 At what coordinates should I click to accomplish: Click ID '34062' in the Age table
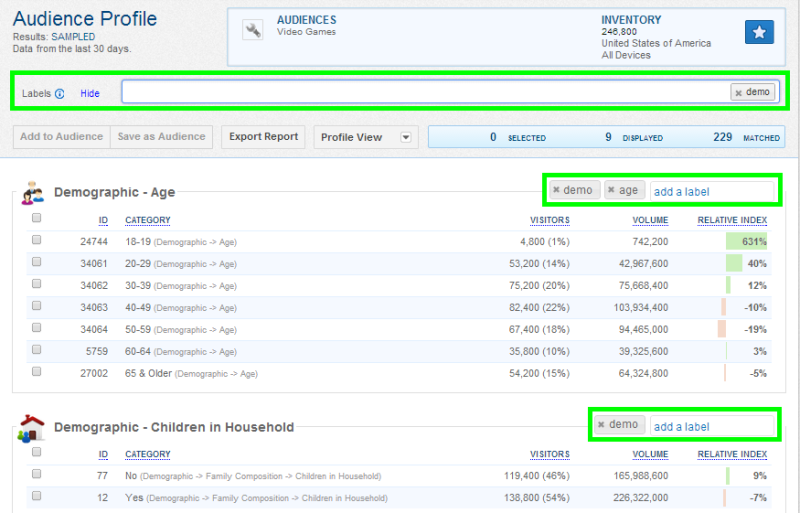[94, 285]
